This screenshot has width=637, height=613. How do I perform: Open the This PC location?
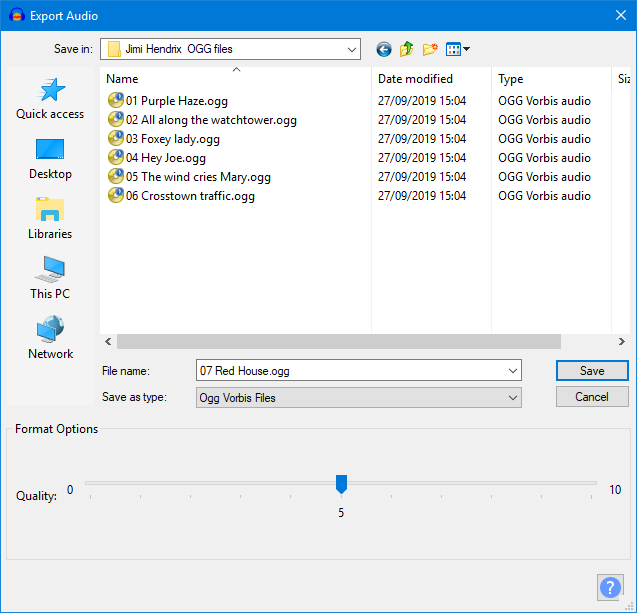pyautogui.click(x=50, y=278)
